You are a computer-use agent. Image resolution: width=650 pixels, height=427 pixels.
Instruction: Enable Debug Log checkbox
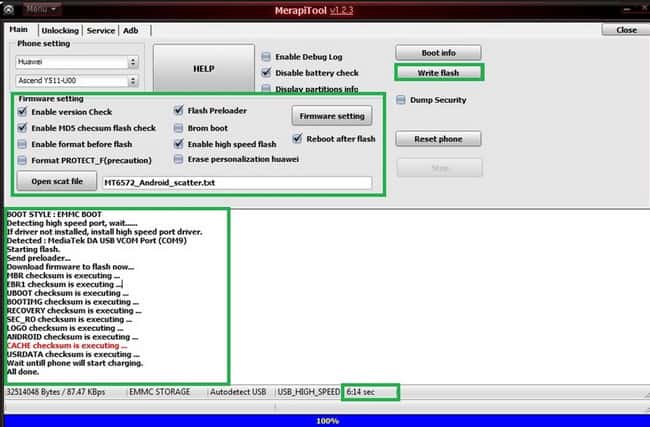pos(266,57)
